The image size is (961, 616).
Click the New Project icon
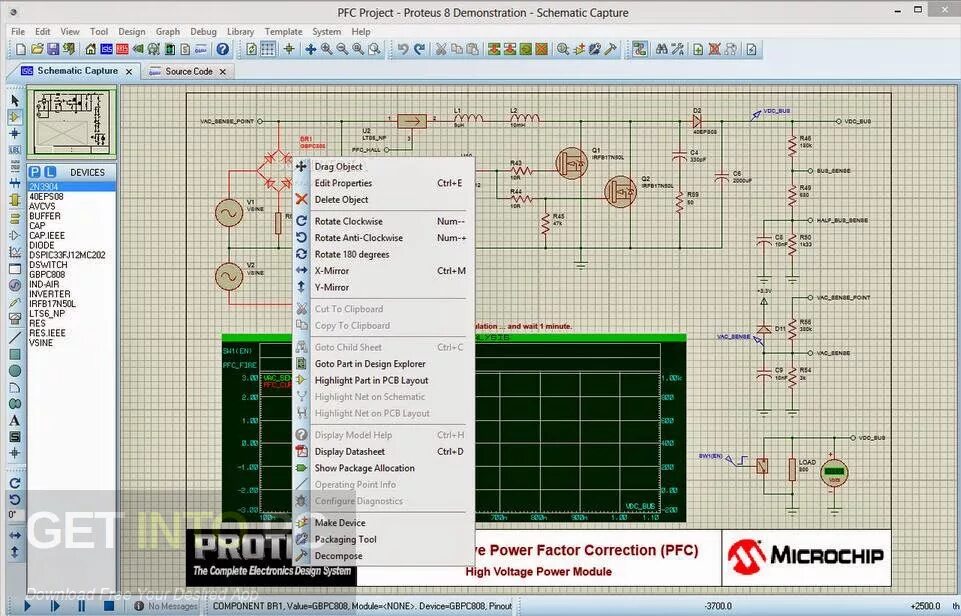pyautogui.click(x=21, y=49)
